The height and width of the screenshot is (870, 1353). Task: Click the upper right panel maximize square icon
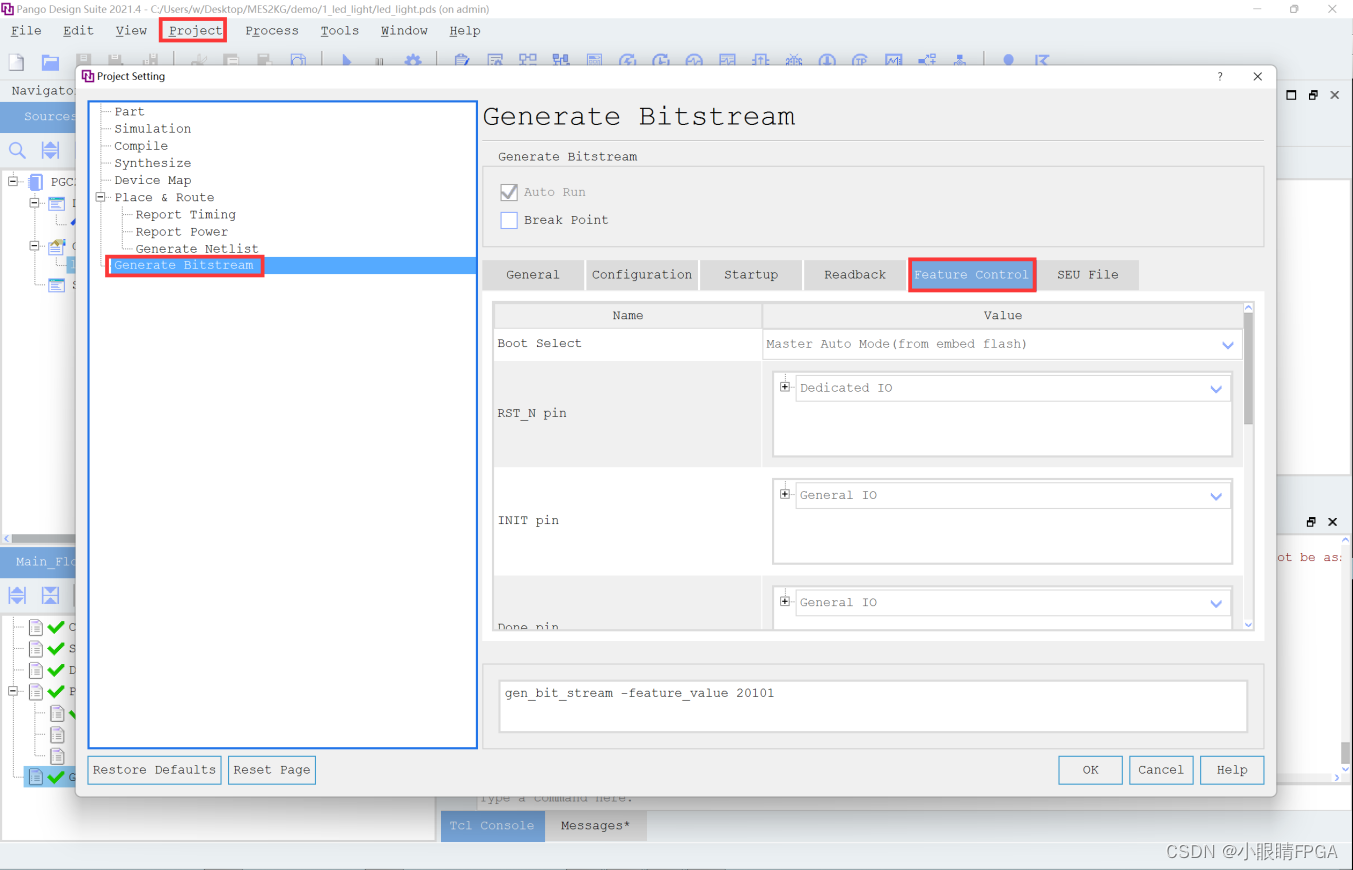click(1291, 95)
